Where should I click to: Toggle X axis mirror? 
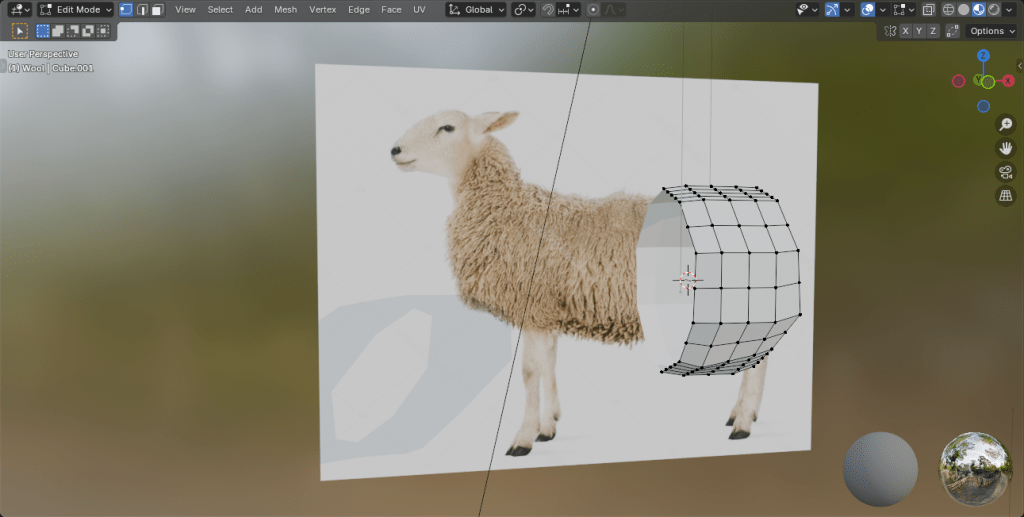905,31
